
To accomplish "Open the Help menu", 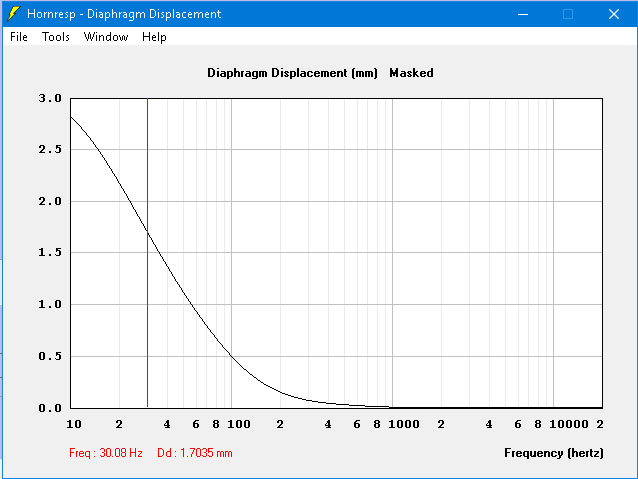I will point(154,37).
